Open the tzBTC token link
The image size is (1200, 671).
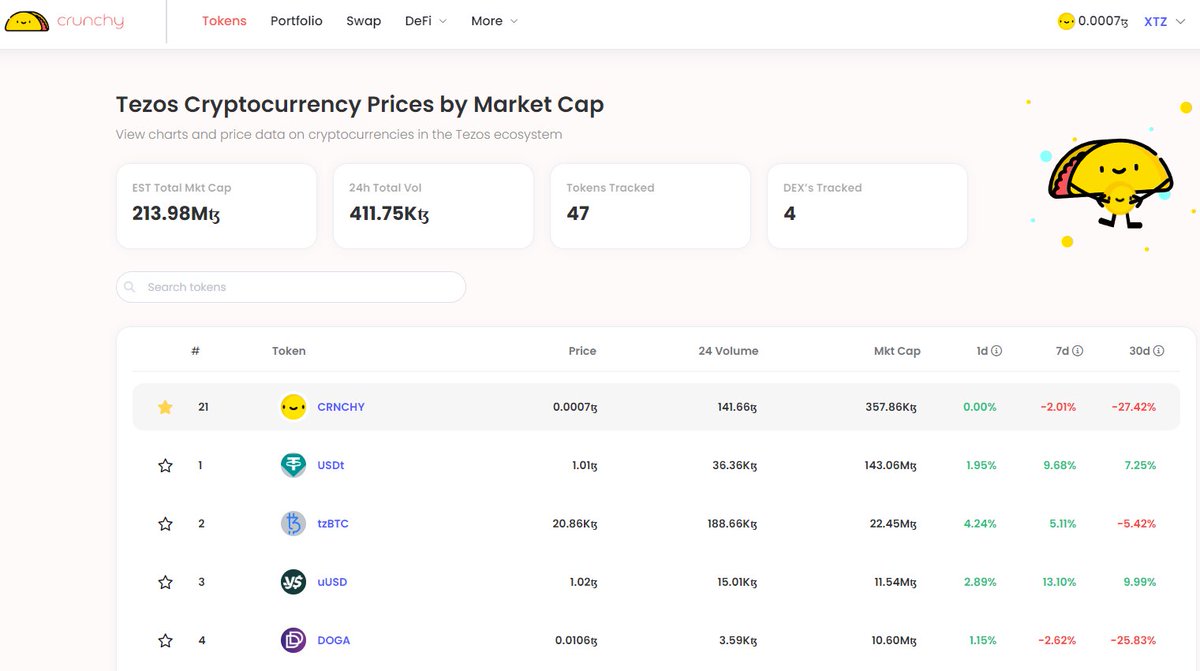[x=333, y=523]
